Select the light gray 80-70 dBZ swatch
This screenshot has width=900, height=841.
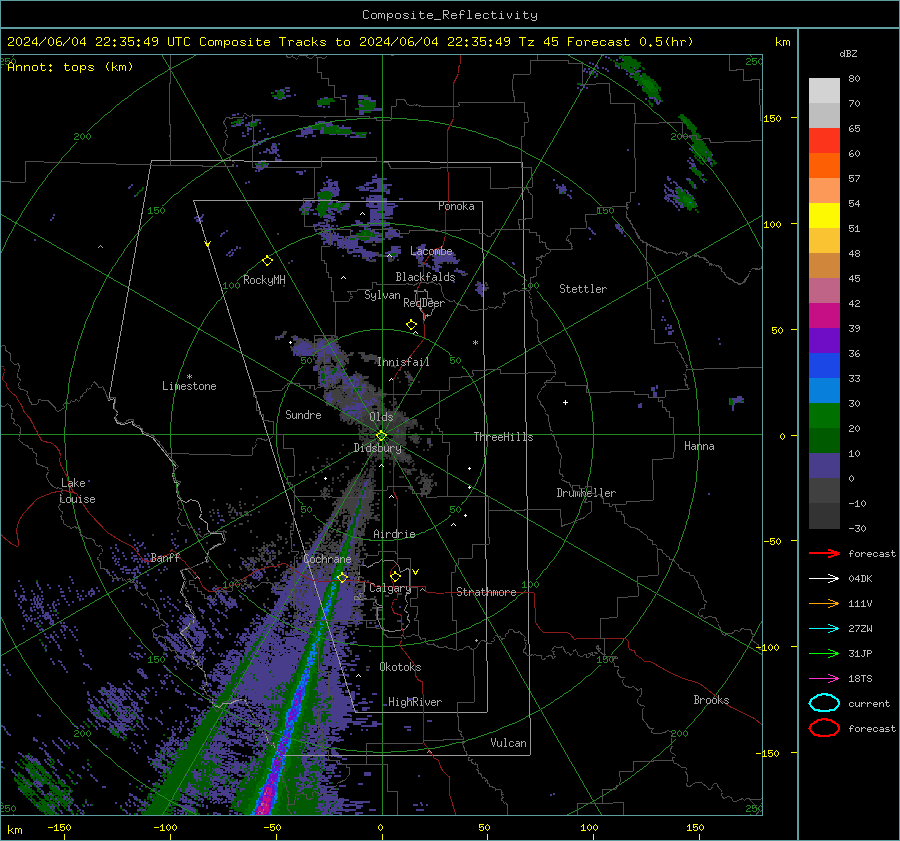click(x=824, y=91)
